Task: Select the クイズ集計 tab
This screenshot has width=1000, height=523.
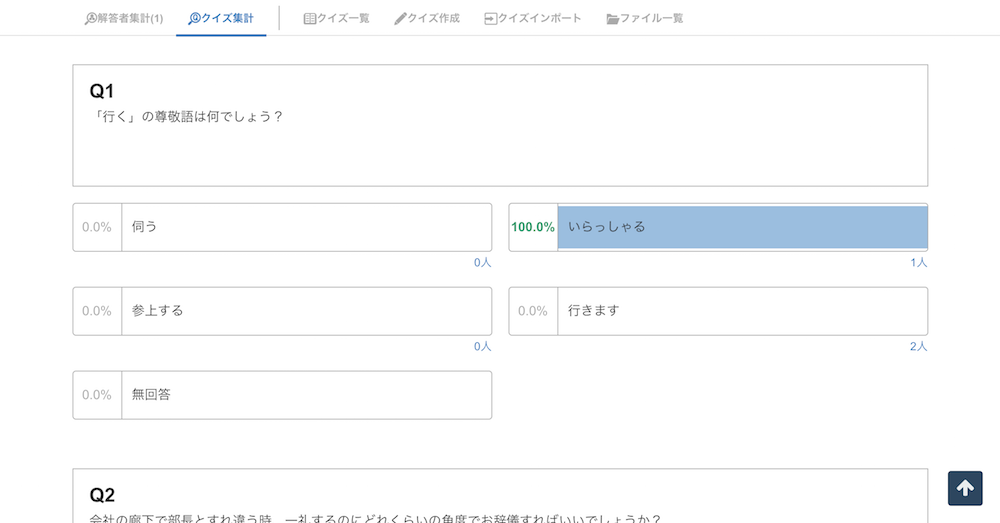Action: pos(221,18)
